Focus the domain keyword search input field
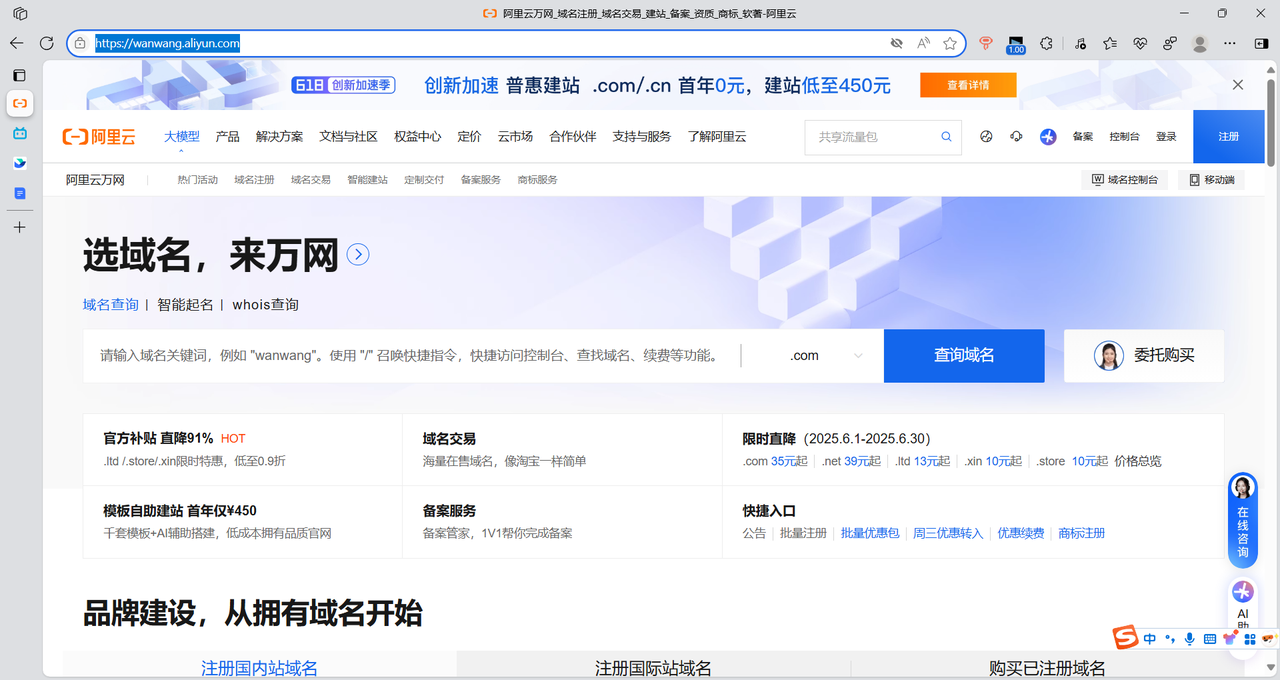The width and height of the screenshot is (1280, 680). (x=410, y=356)
